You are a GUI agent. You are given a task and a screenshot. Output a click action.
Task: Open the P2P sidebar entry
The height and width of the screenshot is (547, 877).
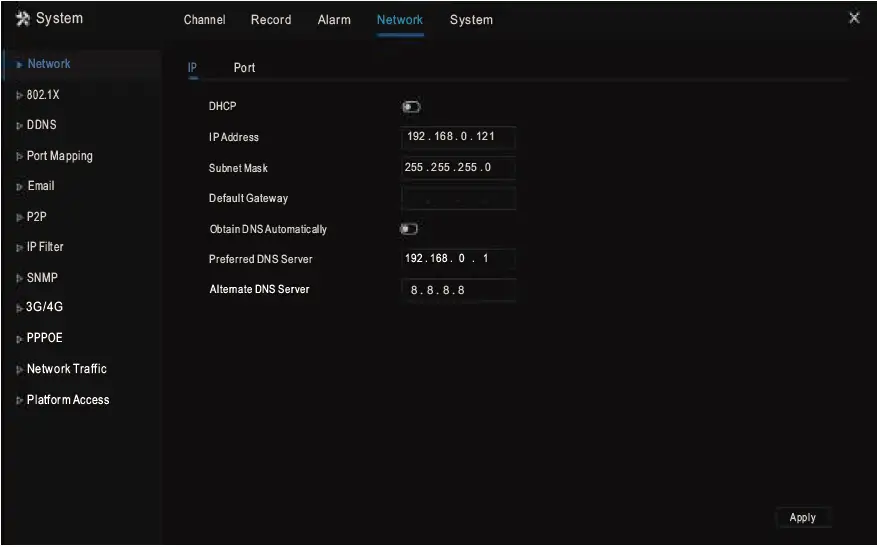click(36, 216)
